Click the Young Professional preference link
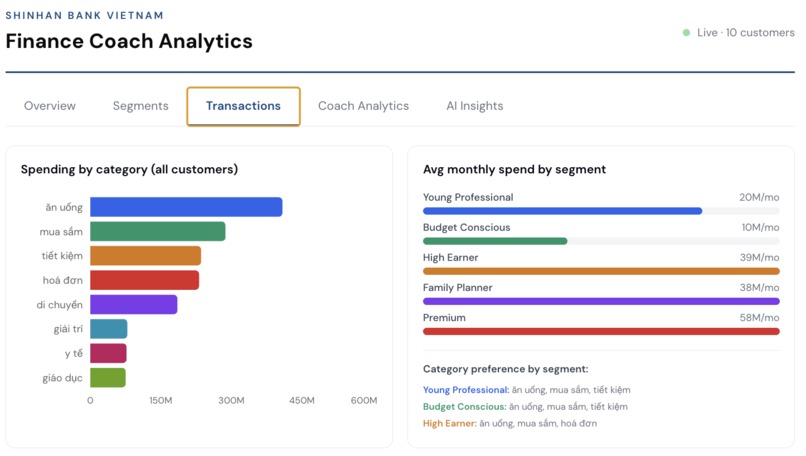 pos(466,390)
